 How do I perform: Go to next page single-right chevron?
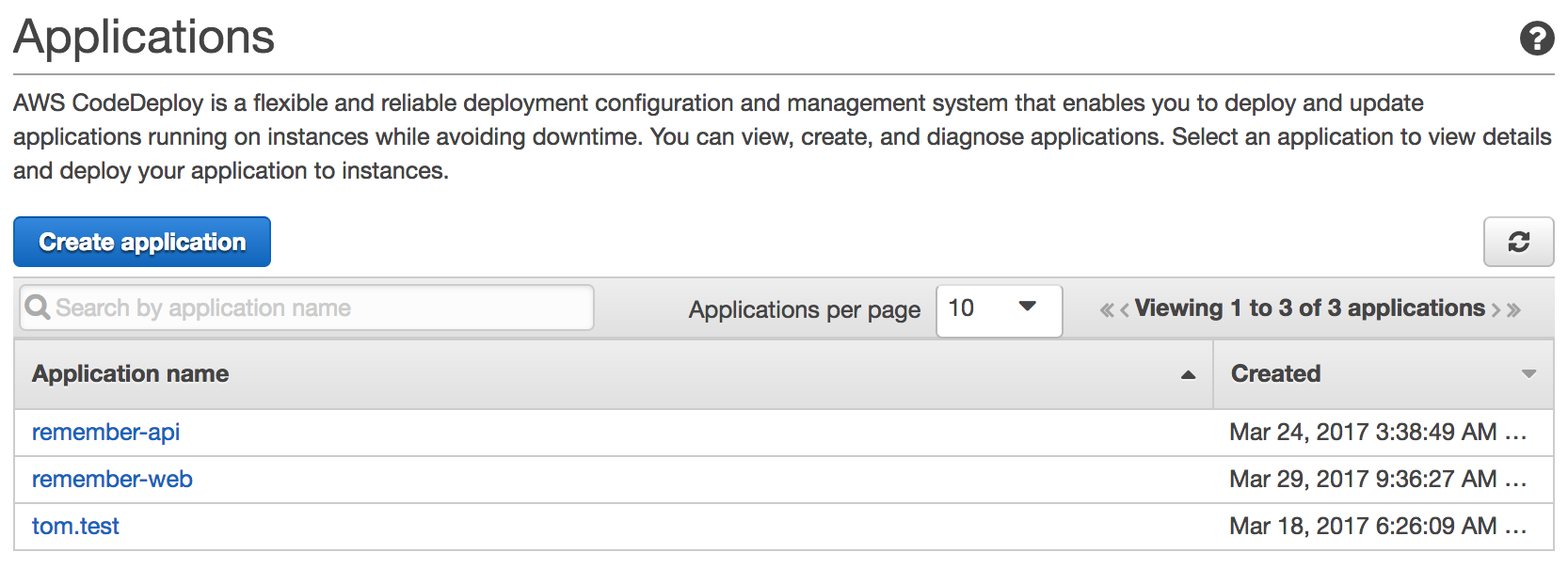tap(1496, 309)
